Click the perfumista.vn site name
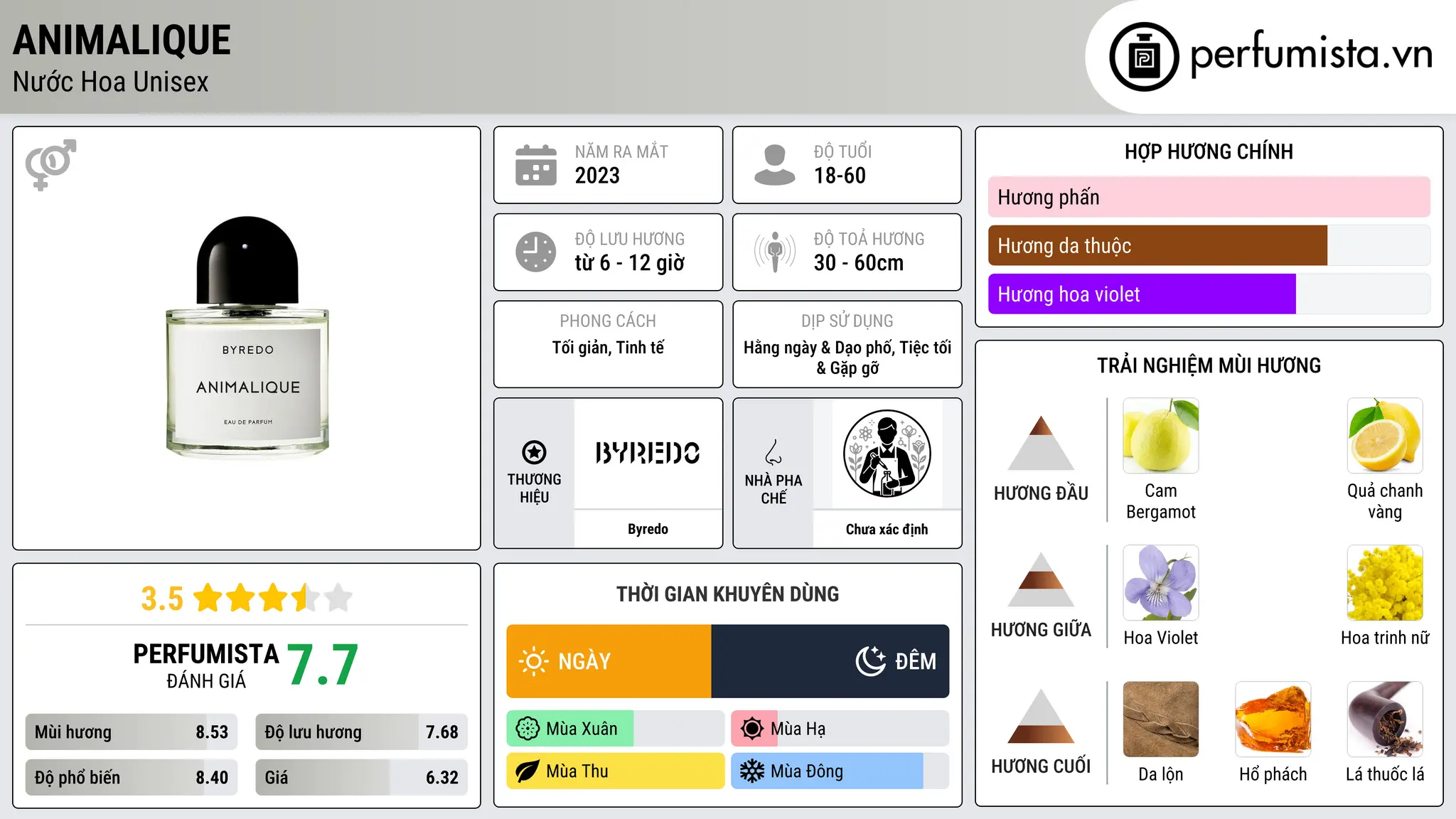The width and height of the screenshot is (1456, 819). (1311, 54)
